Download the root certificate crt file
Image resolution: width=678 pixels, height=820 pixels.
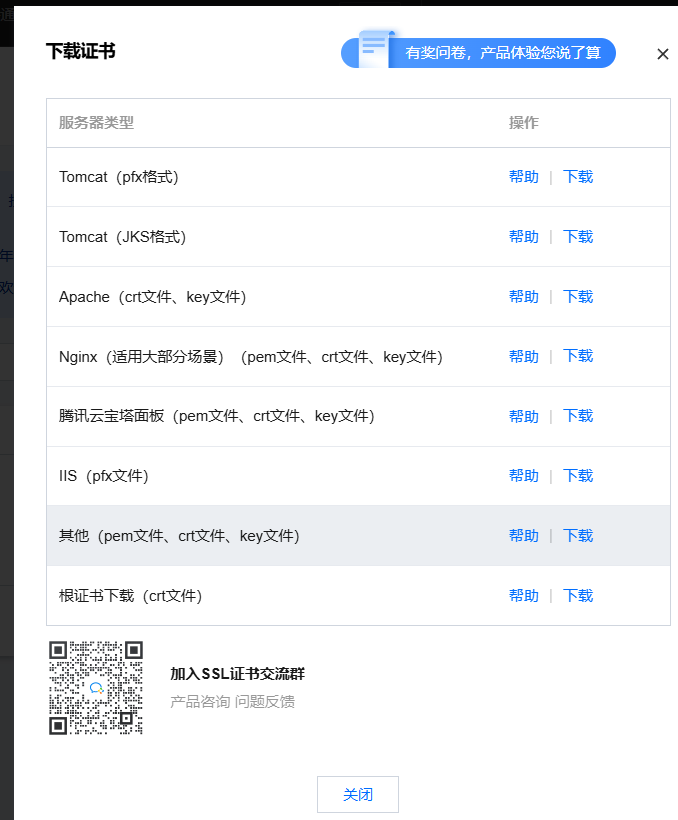[578, 596]
